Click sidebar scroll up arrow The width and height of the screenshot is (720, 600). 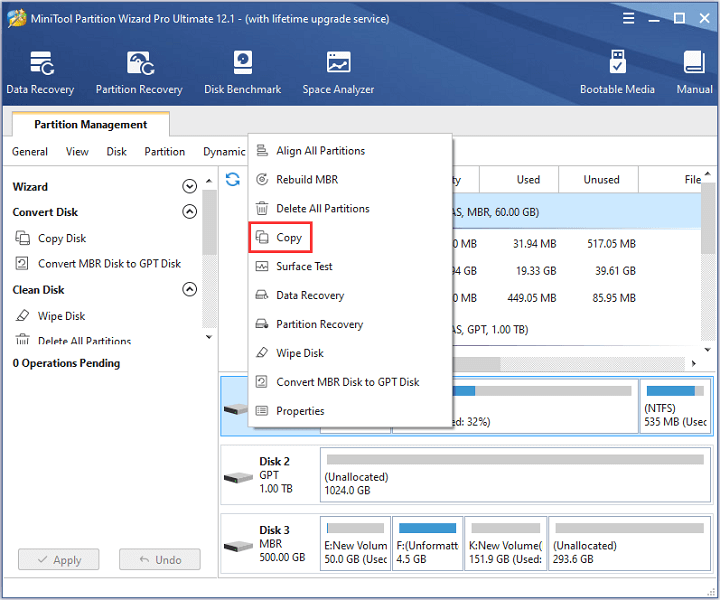click(x=209, y=181)
